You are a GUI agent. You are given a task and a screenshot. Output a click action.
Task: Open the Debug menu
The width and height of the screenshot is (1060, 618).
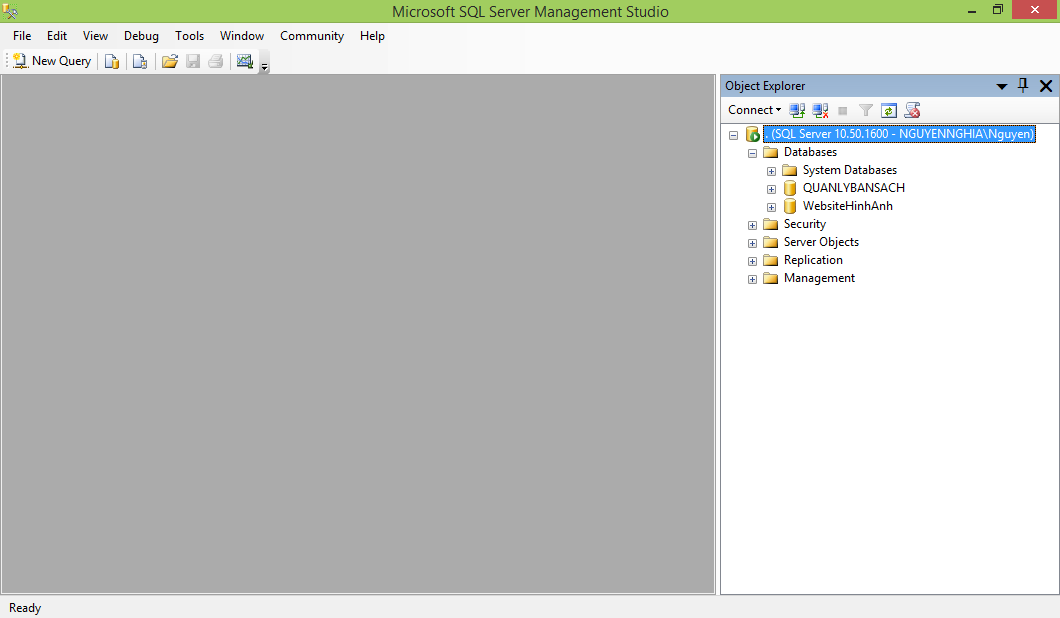point(141,36)
